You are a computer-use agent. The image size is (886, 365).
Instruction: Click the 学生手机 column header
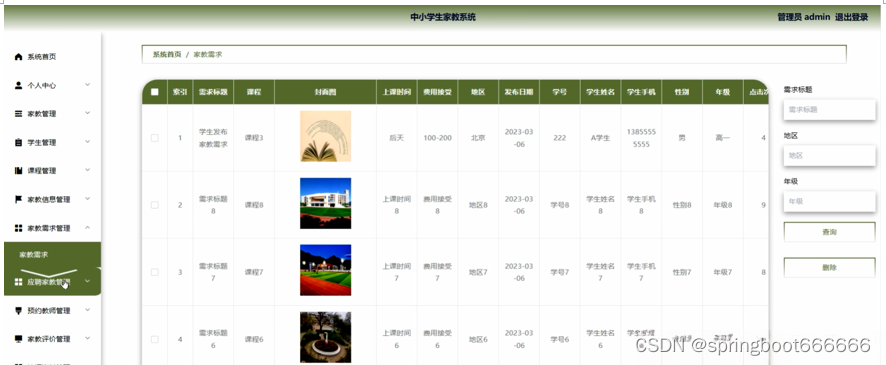pos(641,92)
